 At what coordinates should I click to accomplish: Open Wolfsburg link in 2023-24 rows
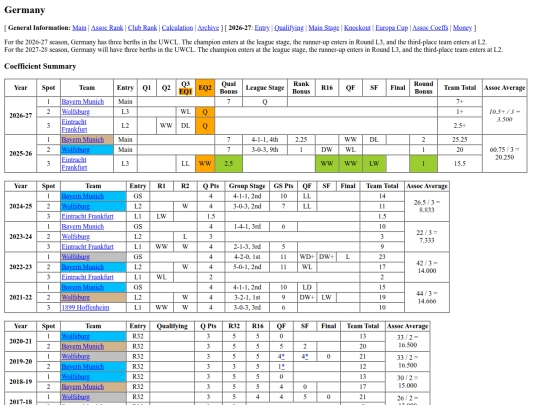click(x=75, y=237)
